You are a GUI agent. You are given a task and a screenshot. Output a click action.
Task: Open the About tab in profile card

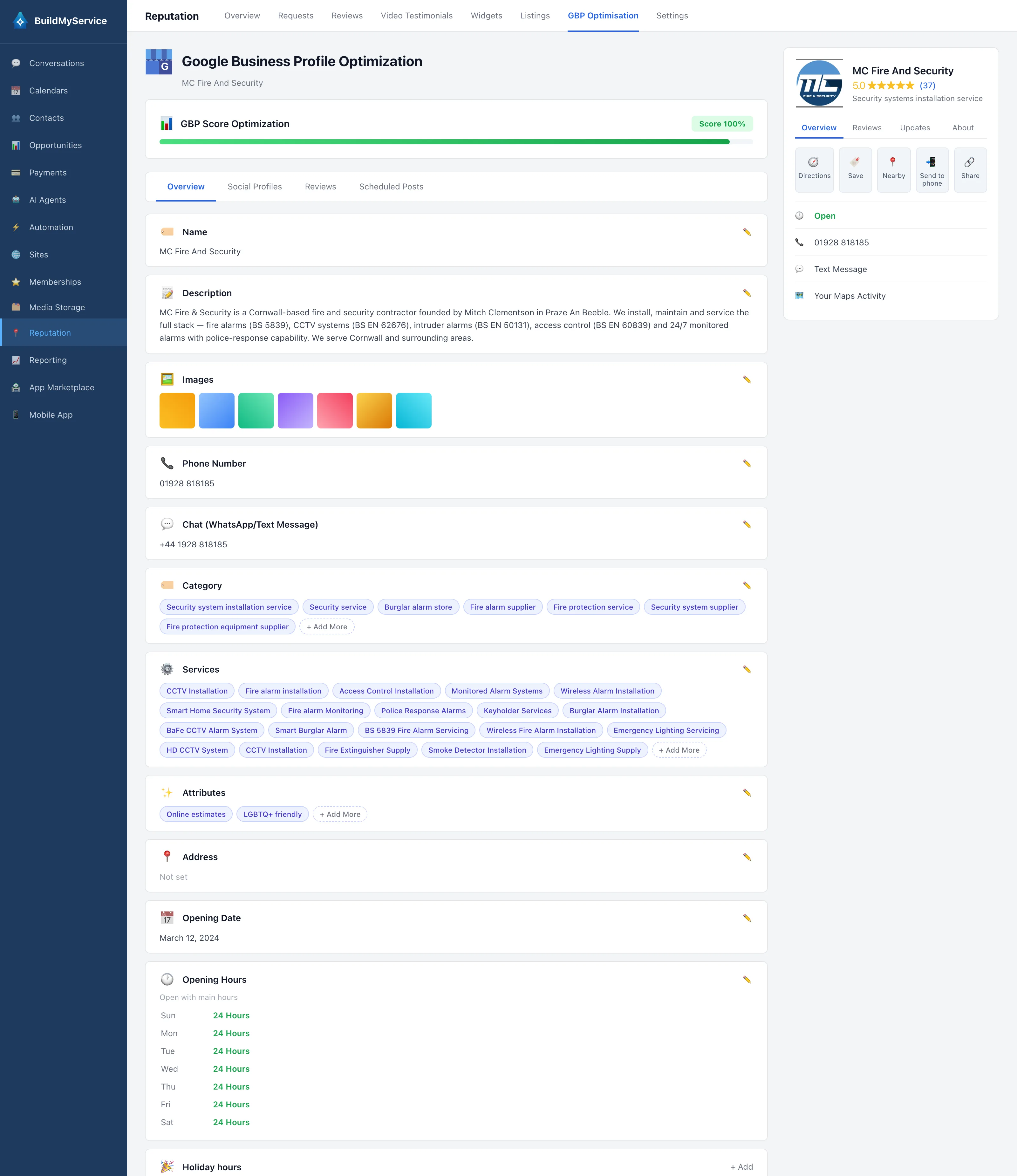[963, 128]
